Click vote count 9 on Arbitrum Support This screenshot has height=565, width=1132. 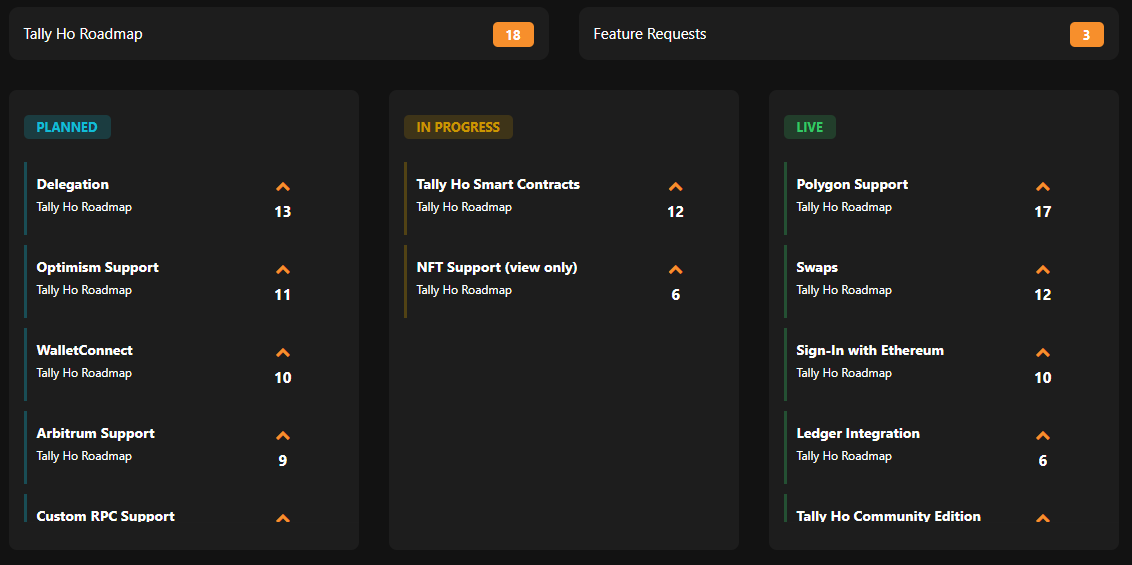pos(283,461)
